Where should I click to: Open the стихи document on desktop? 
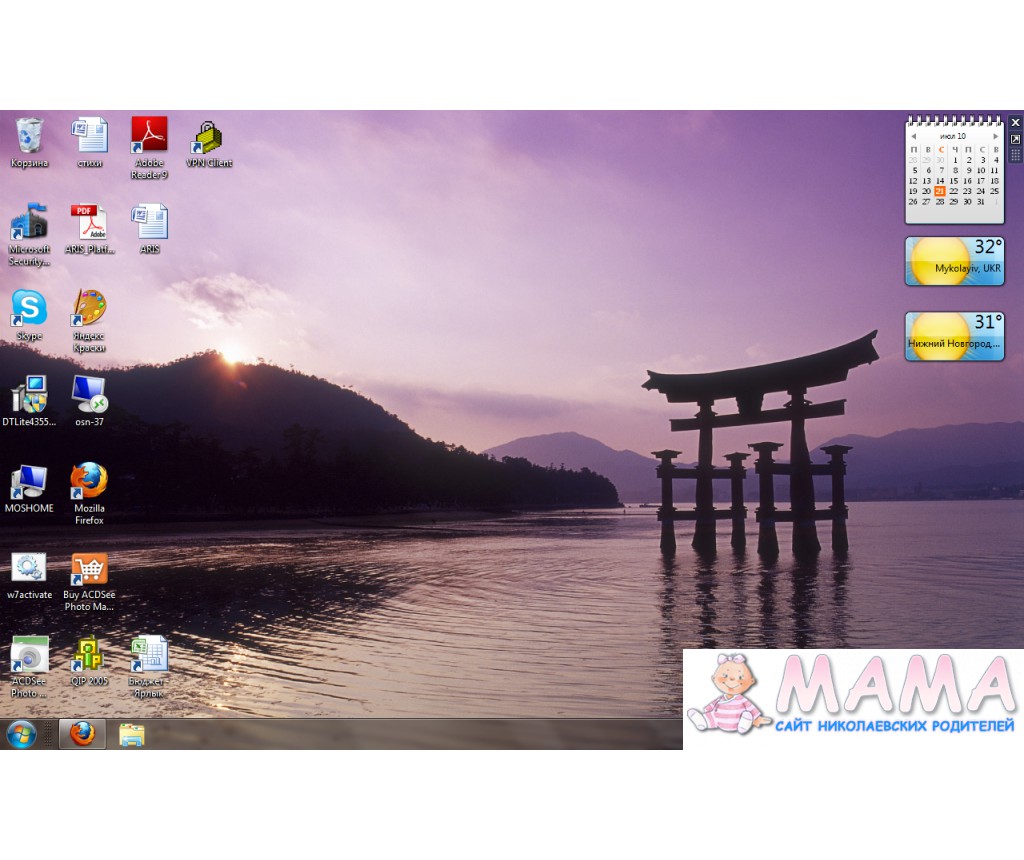pyautogui.click(x=89, y=136)
